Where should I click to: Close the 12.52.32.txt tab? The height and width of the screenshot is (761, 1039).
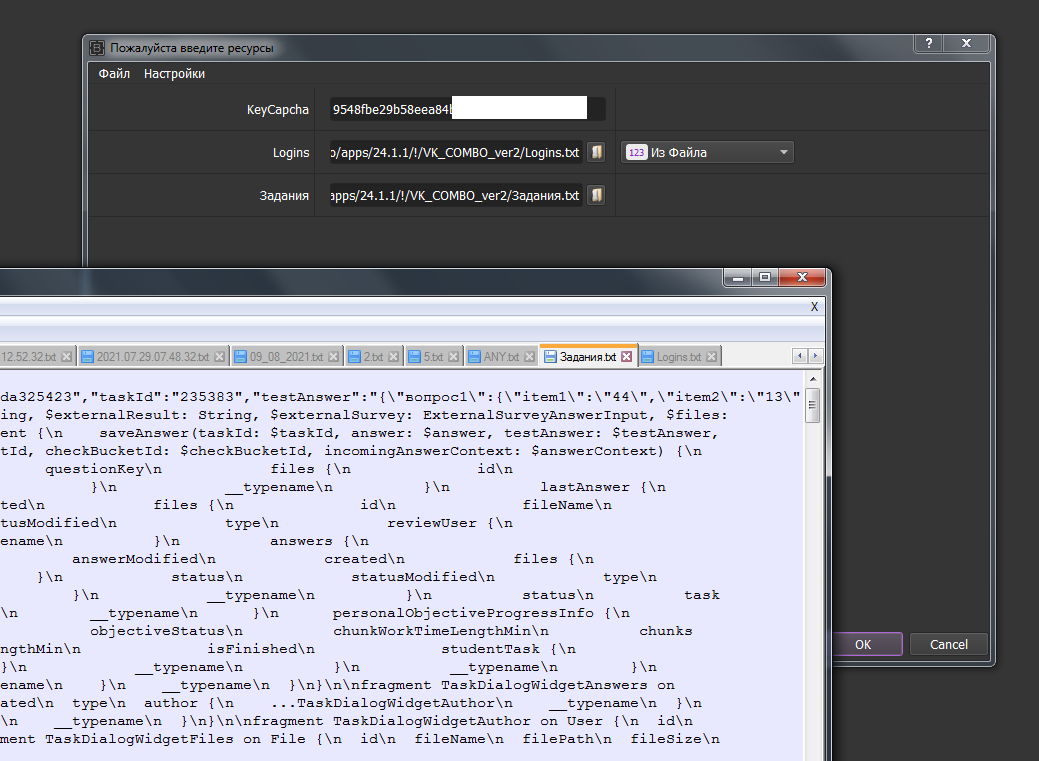66,357
